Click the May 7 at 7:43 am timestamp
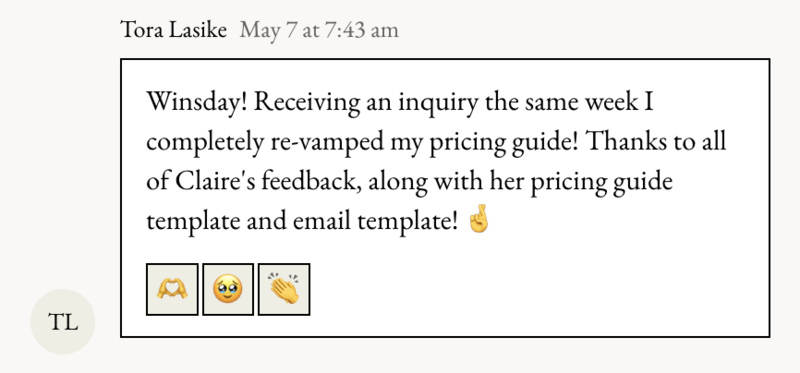The height and width of the screenshot is (373, 800). [319, 30]
